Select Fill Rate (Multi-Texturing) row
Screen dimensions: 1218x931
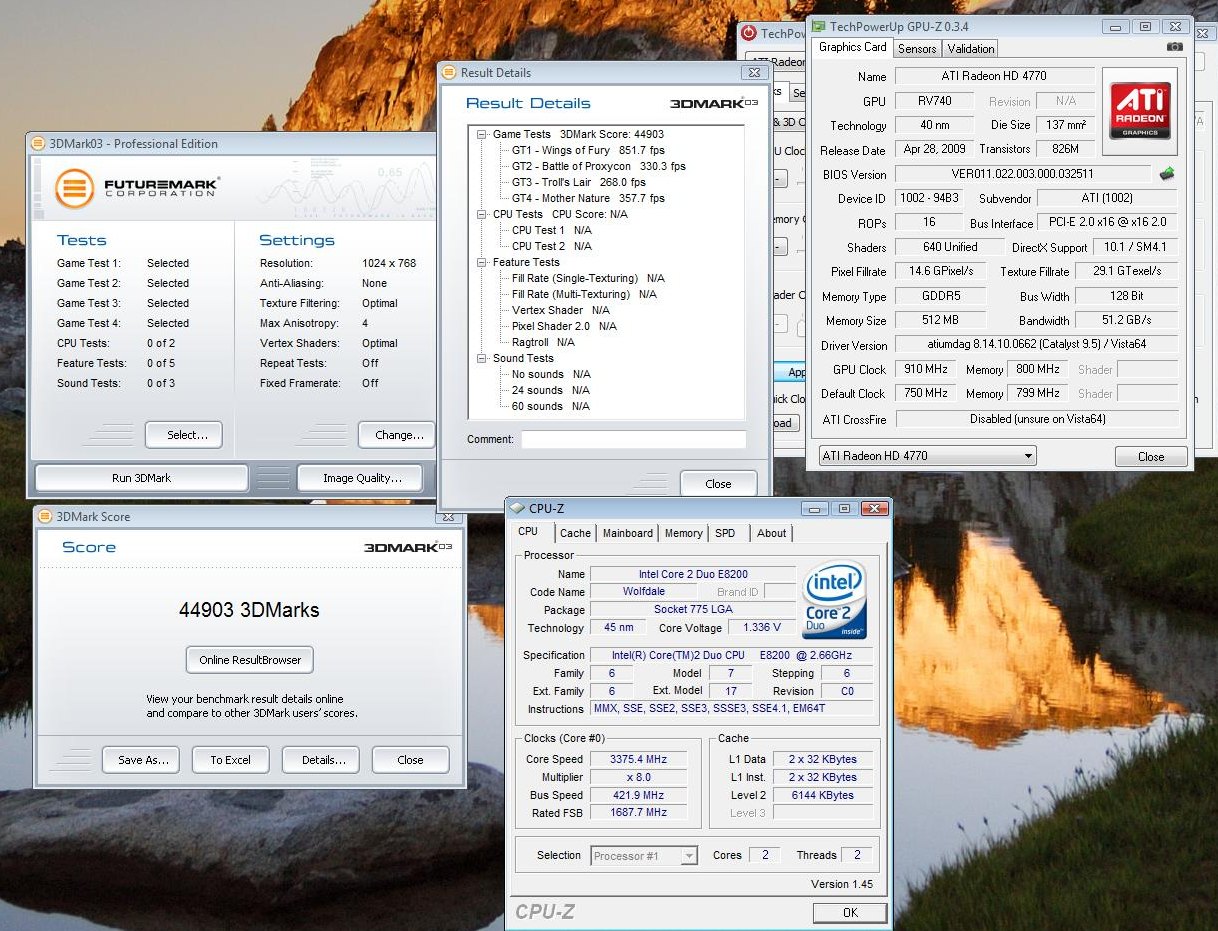pos(584,294)
